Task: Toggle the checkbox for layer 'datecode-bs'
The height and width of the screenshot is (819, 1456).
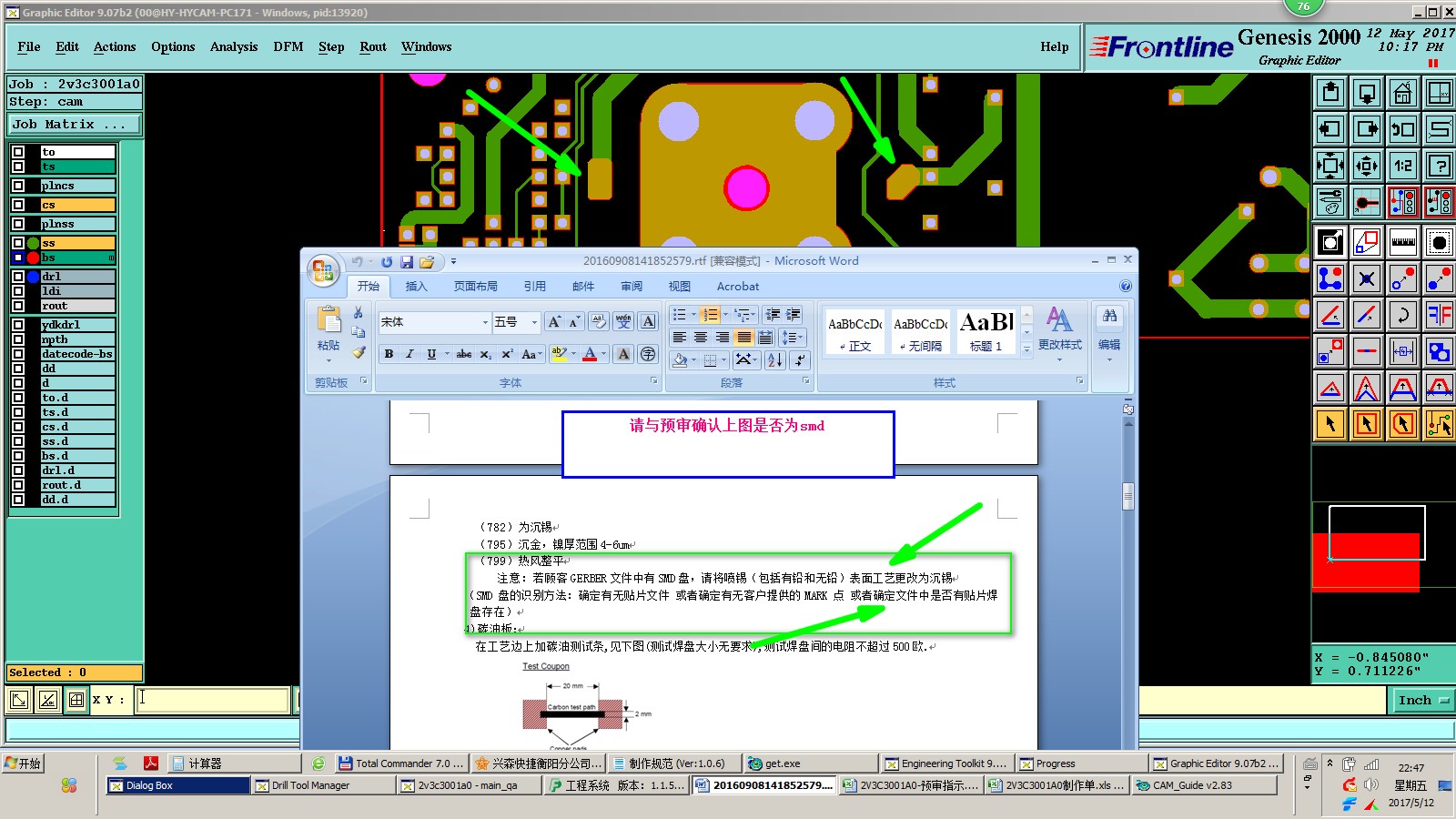Action: point(18,354)
